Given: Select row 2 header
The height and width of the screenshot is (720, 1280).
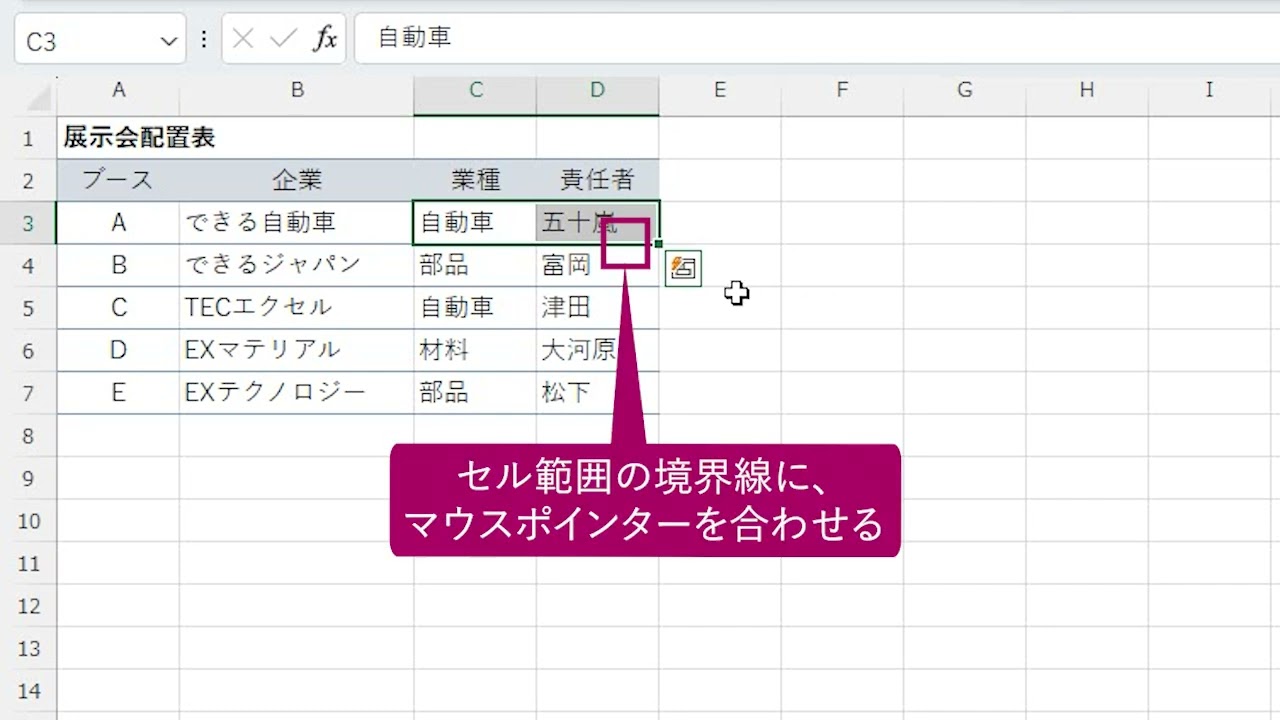Looking at the screenshot, I should pos(28,180).
